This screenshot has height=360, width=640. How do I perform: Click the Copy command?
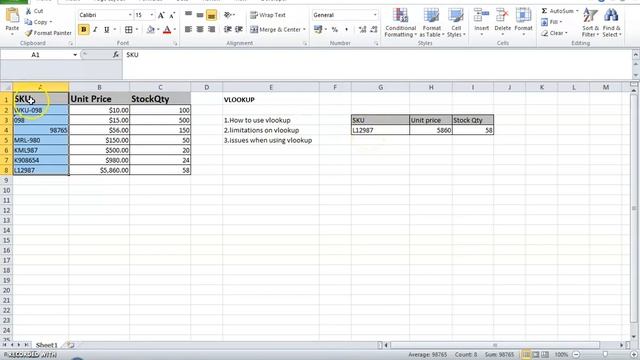click(x=38, y=22)
